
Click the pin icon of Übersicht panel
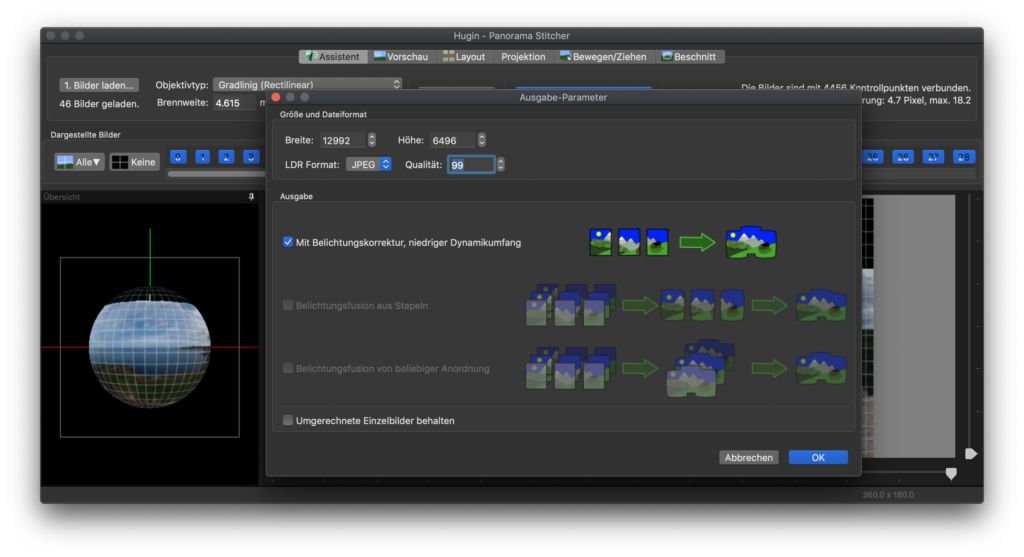pos(251,197)
